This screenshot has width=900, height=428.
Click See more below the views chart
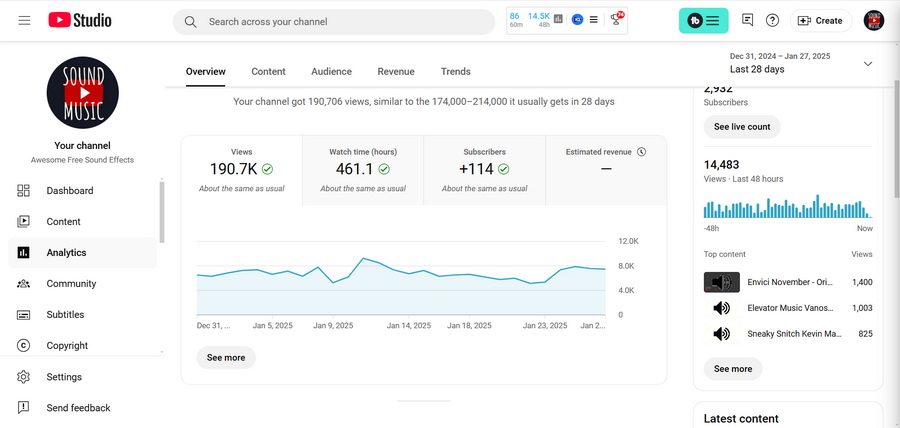[226, 357]
